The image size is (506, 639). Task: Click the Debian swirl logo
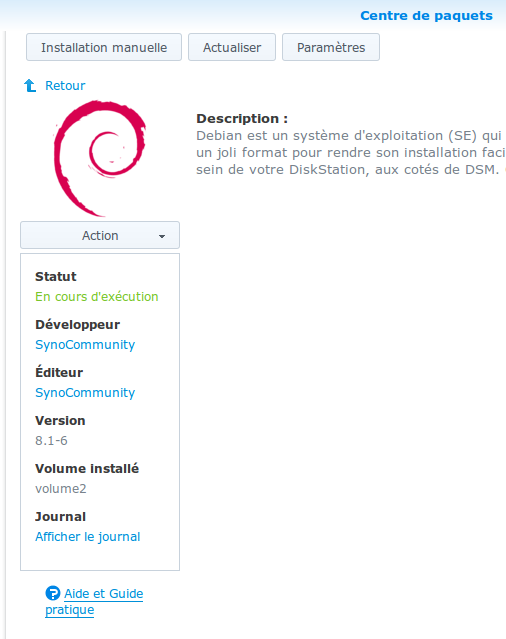tap(99, 158)
